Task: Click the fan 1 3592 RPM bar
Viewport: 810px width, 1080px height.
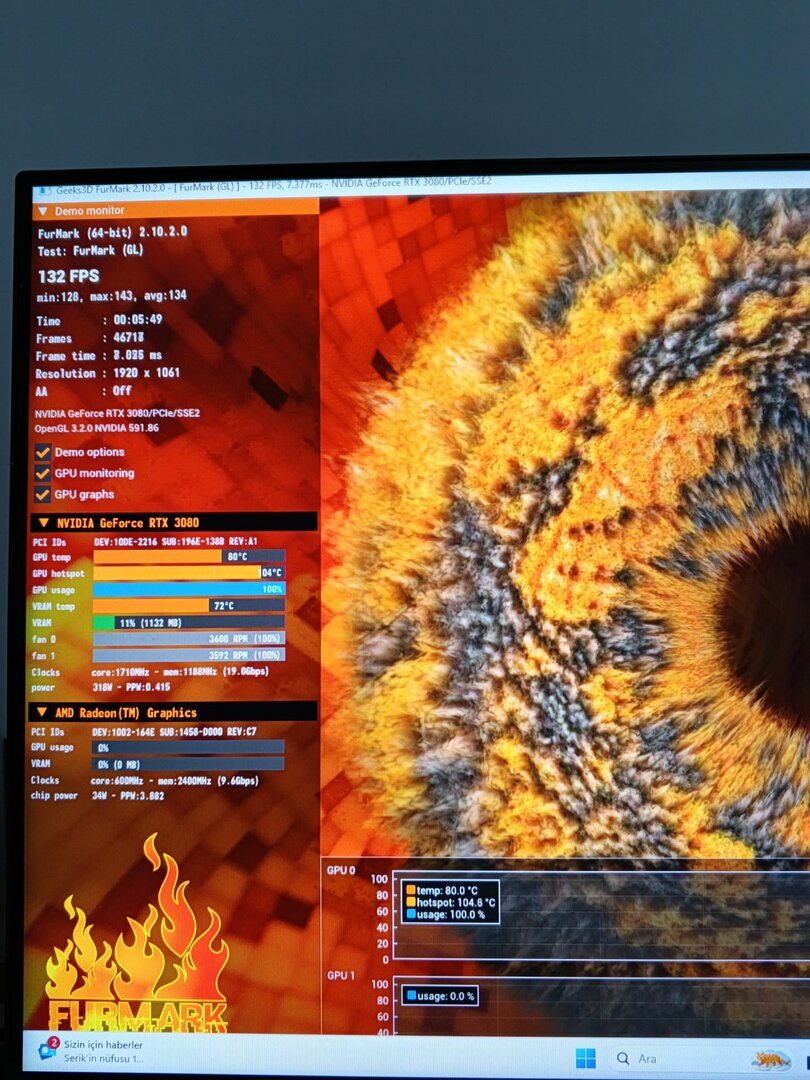Action: [x=189, y=655]
